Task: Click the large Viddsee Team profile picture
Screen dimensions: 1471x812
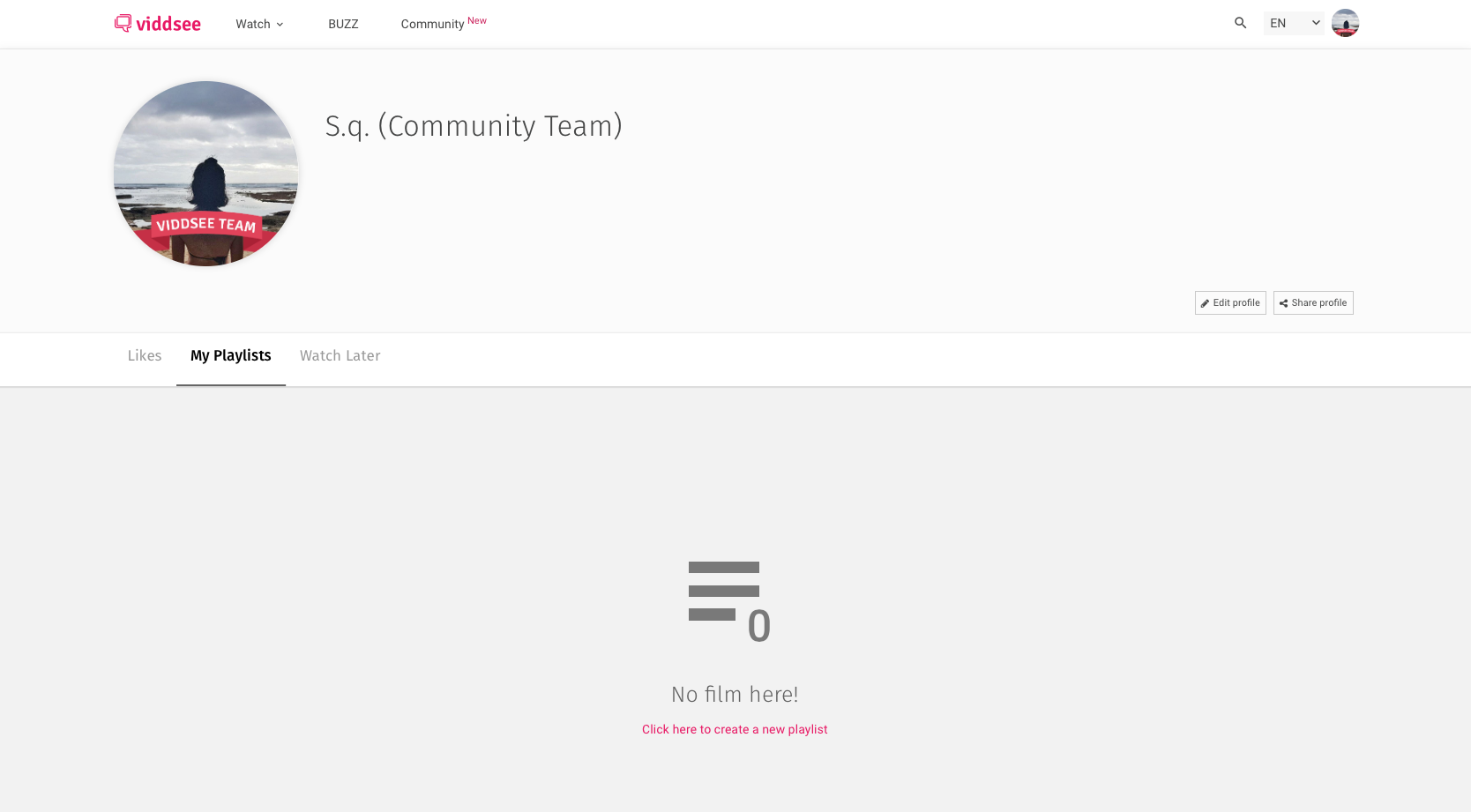Action: pos(205,173)
